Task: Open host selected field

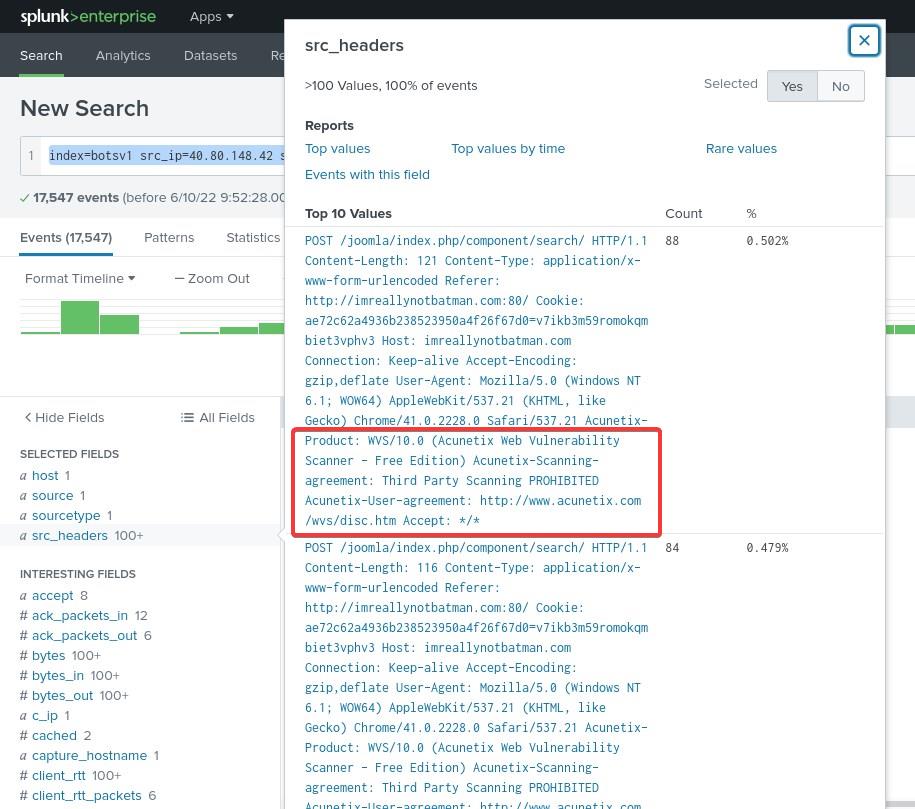Action: [x=45, y=476]
